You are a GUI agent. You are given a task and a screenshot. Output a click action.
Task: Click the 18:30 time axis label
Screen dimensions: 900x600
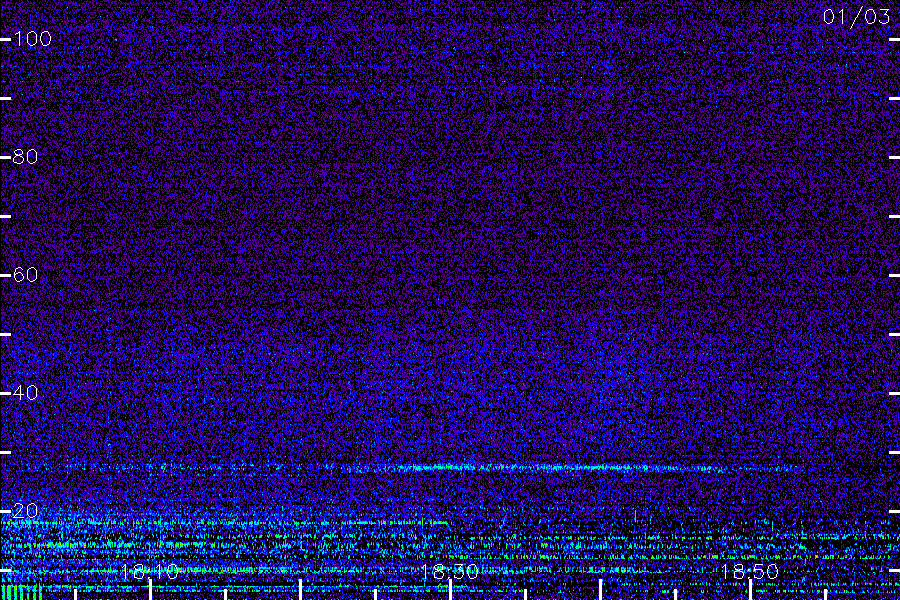tap(449, 572)
